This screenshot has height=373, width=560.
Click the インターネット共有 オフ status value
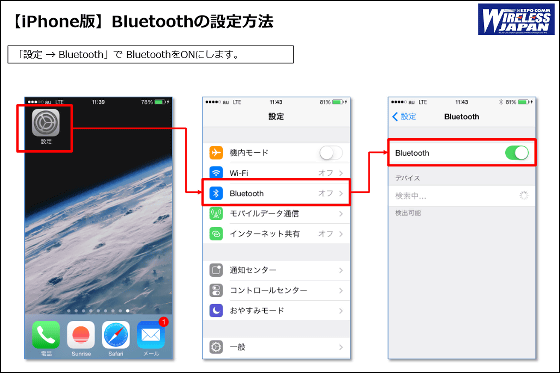point(326,234)
